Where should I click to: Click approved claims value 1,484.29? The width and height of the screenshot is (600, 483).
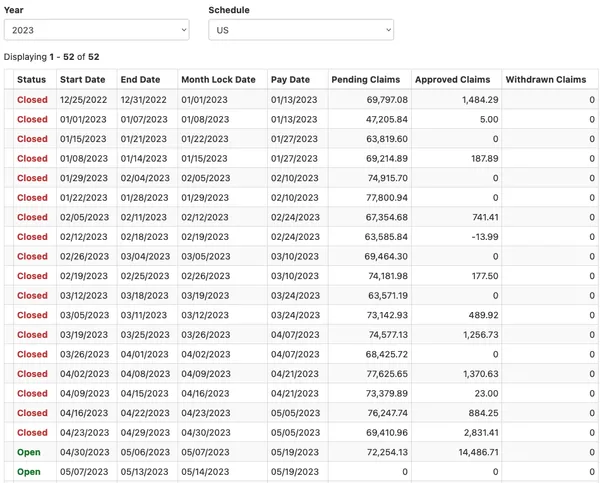coord(480,100)
